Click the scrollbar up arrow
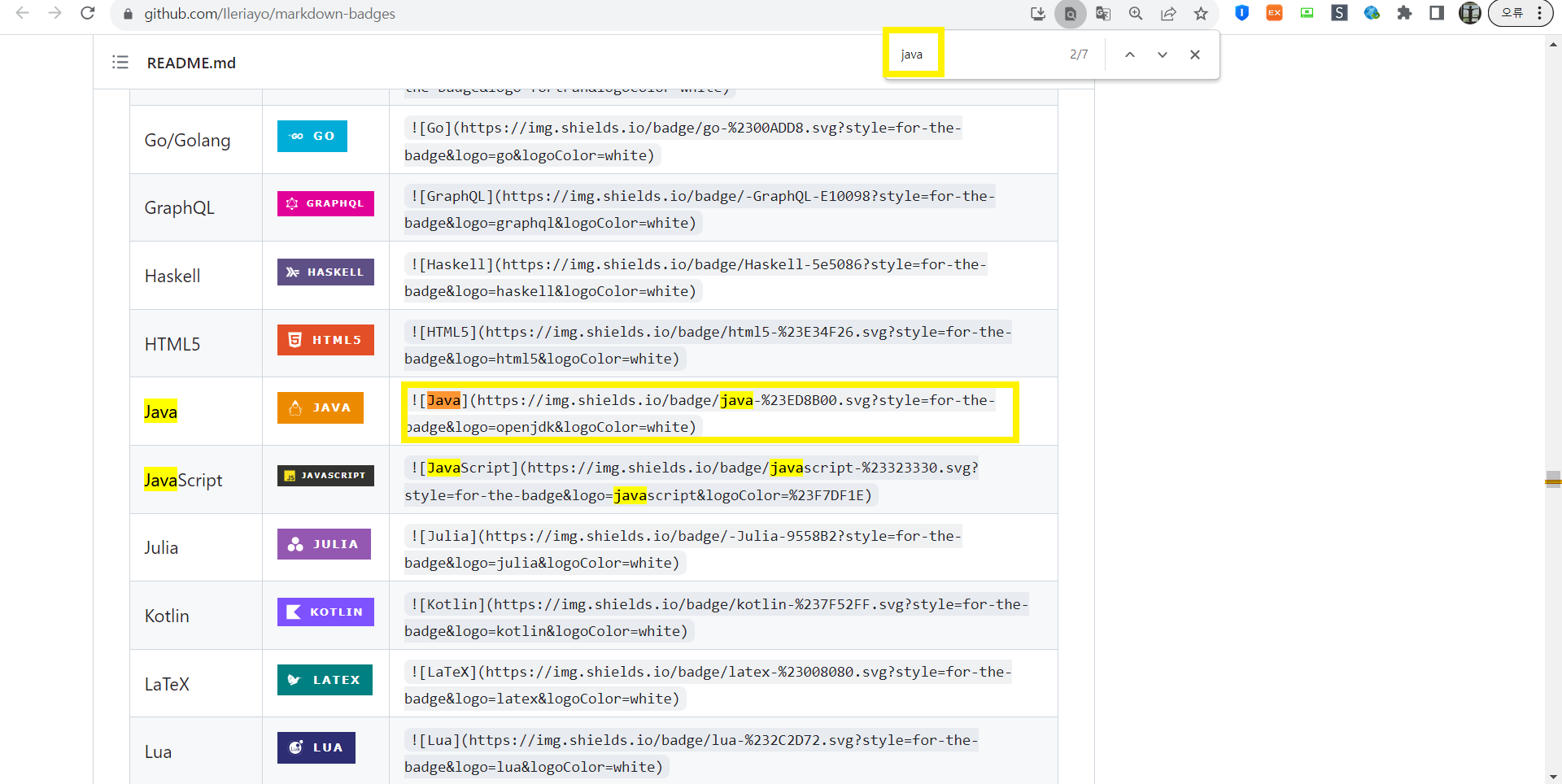 click(1553, 45)
